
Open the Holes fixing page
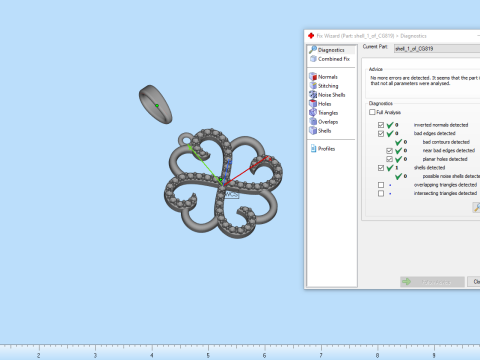tap(320, 104)
